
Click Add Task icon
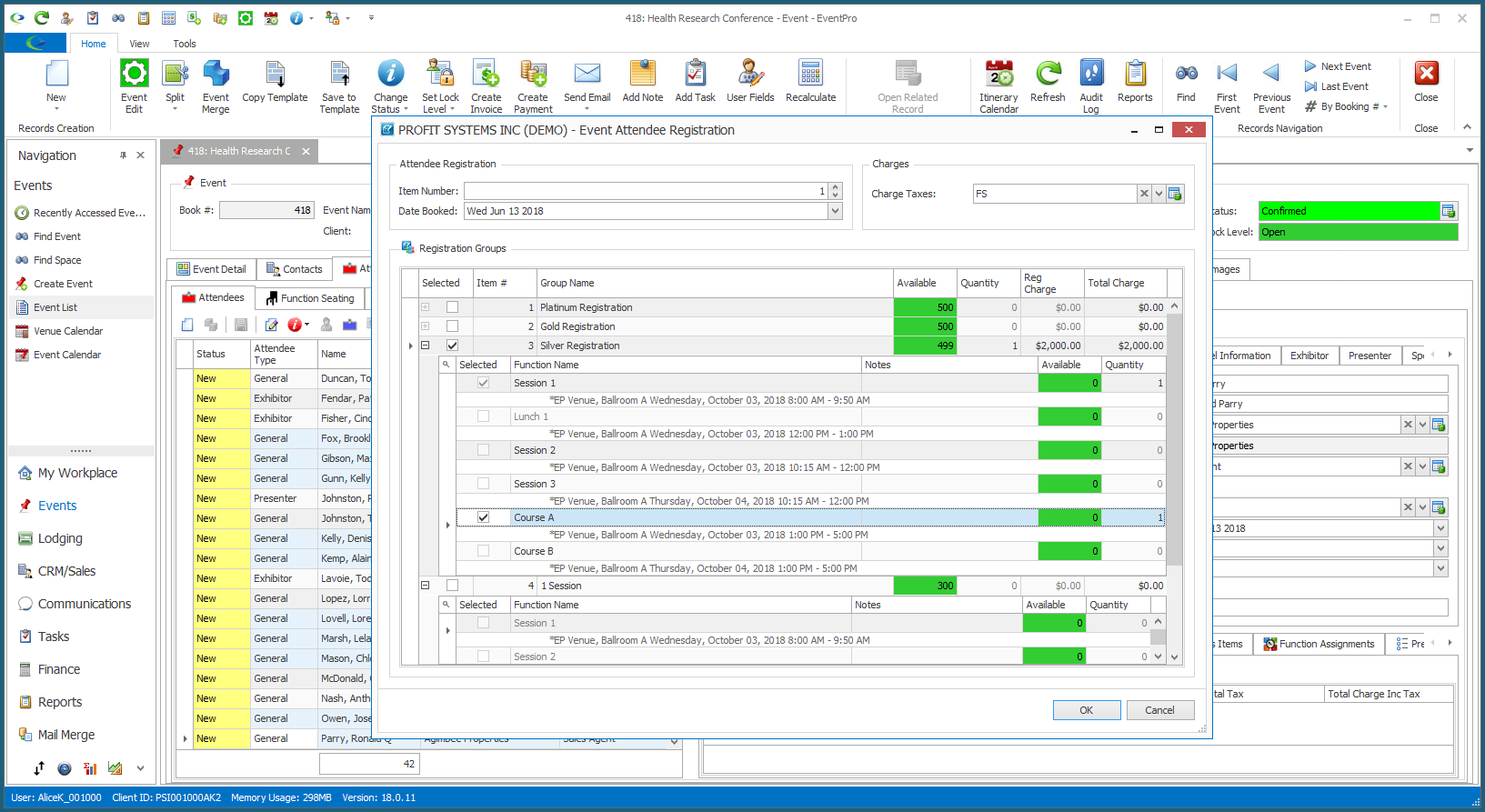coord(695,82)
